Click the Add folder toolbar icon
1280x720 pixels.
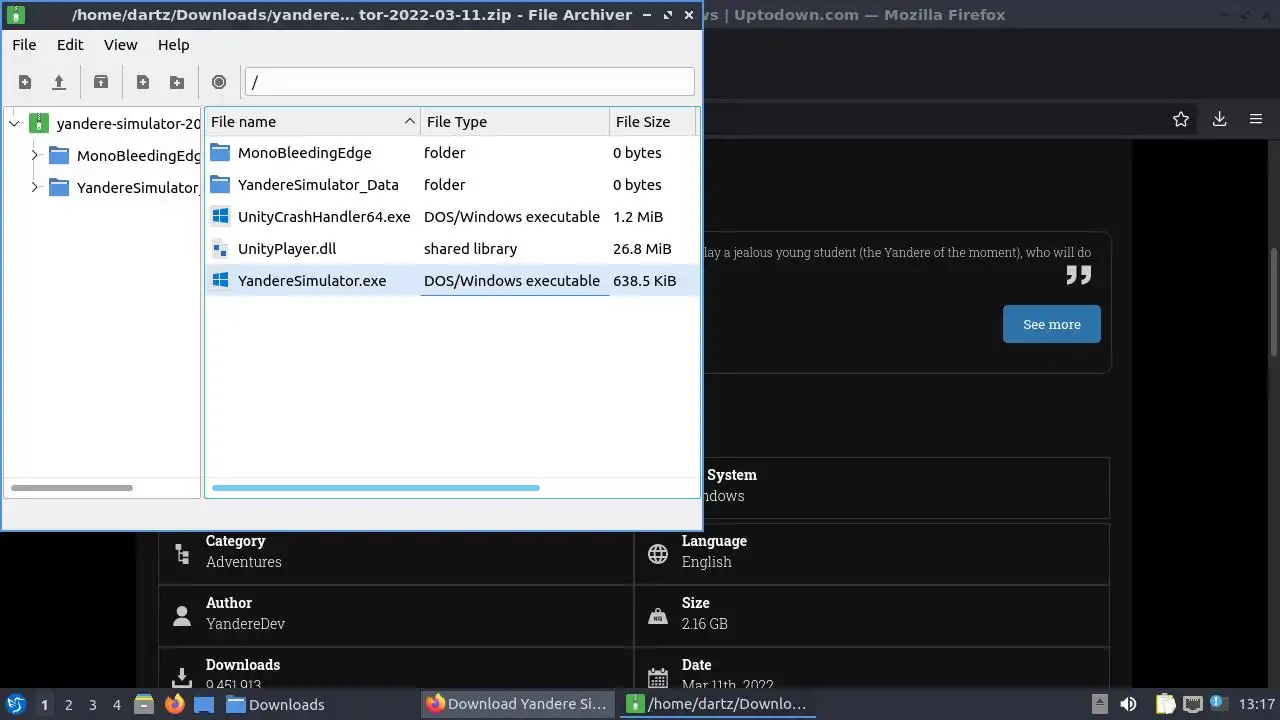177,82
